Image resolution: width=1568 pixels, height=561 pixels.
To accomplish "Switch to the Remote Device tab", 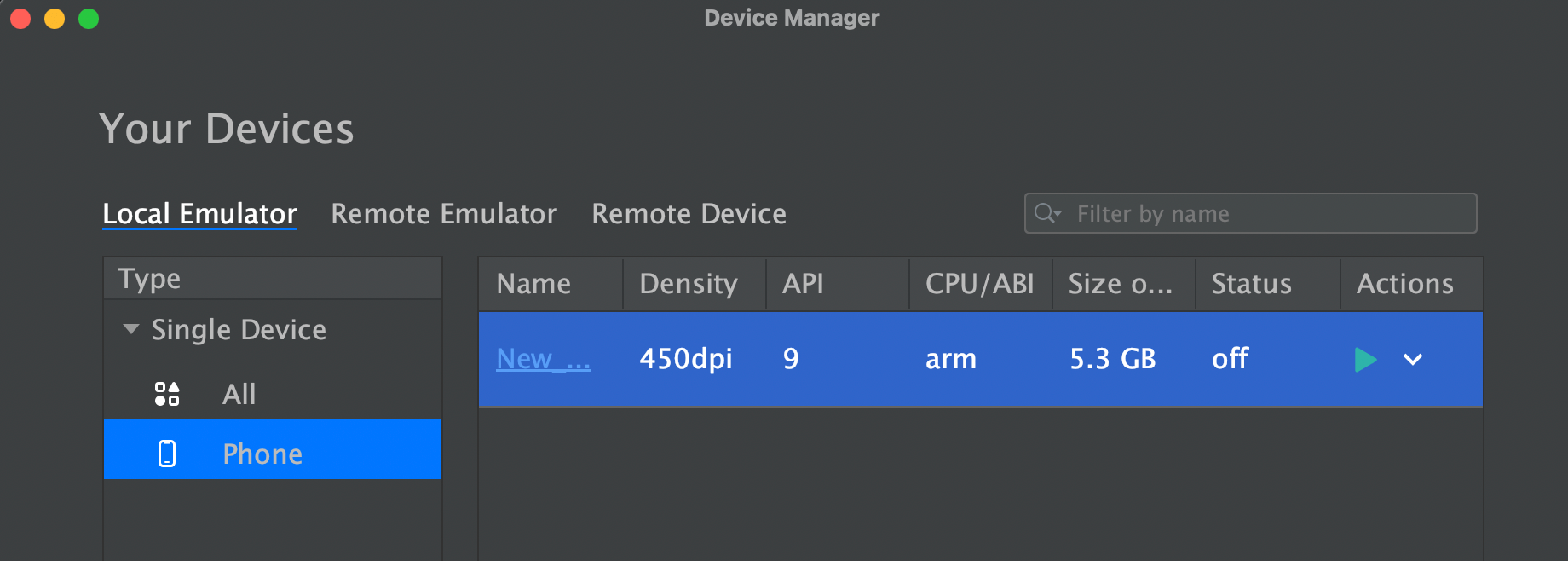I will point(689,214).
